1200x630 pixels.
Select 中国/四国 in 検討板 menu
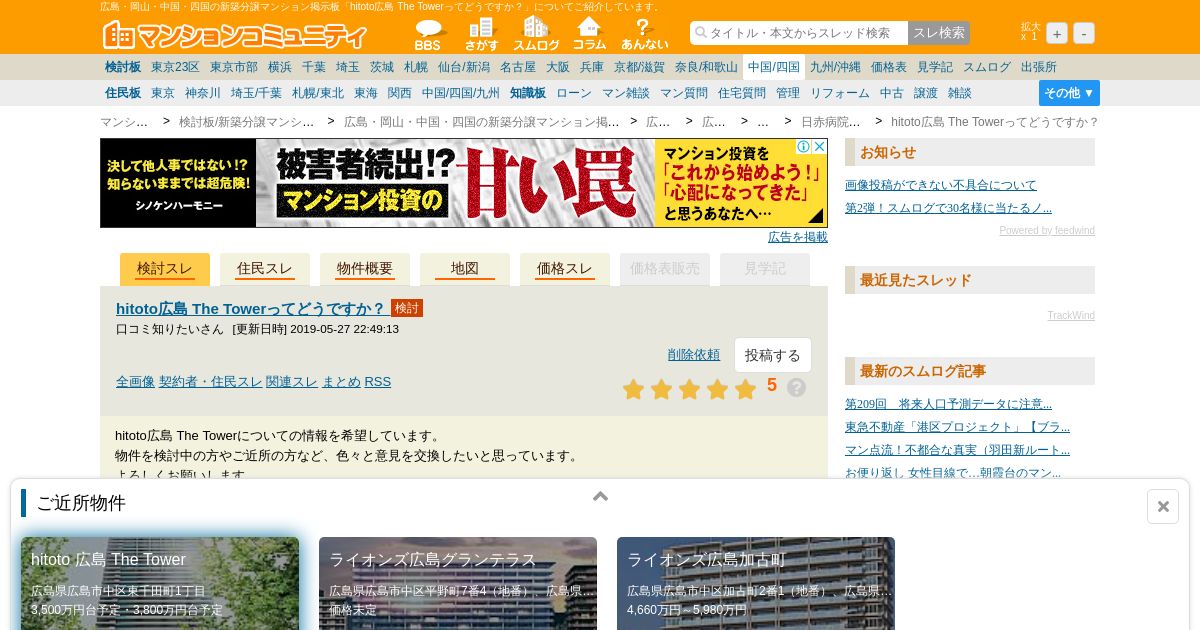click(774, 67)
